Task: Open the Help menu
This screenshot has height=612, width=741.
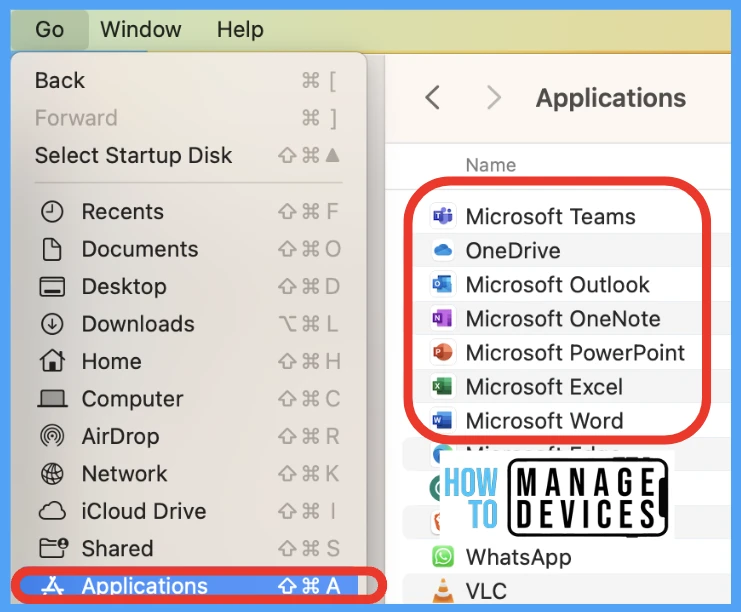Action: (x=240, y=30)
